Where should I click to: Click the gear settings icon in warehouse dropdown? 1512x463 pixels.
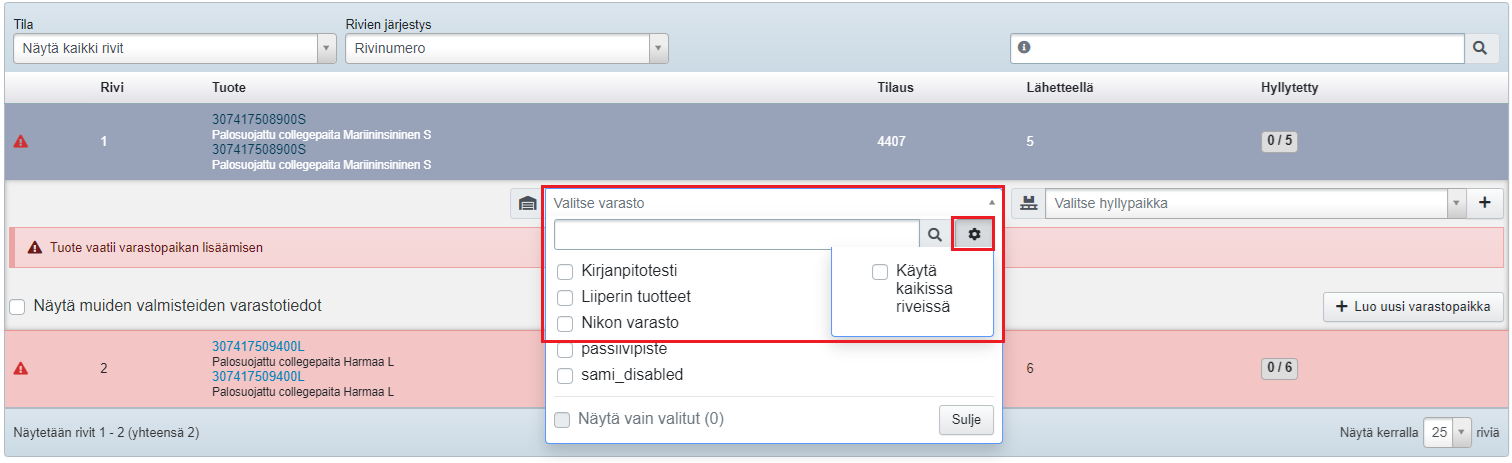[x=974, y=235]
